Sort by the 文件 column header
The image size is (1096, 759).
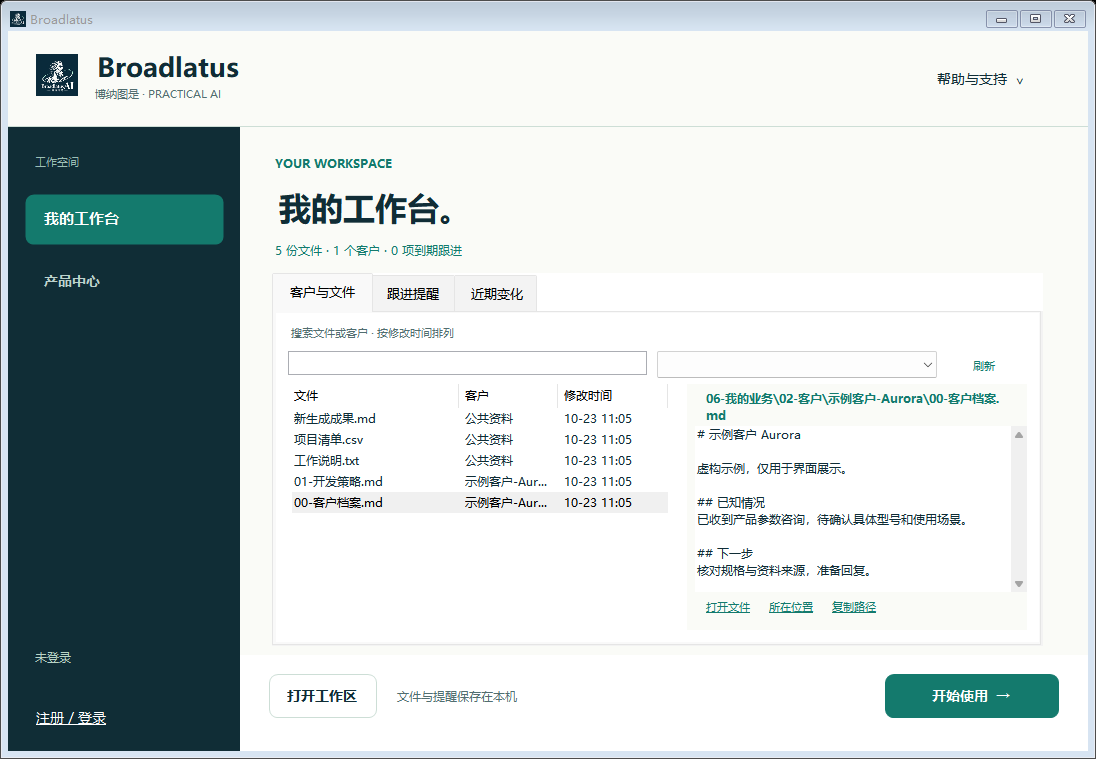375,396
